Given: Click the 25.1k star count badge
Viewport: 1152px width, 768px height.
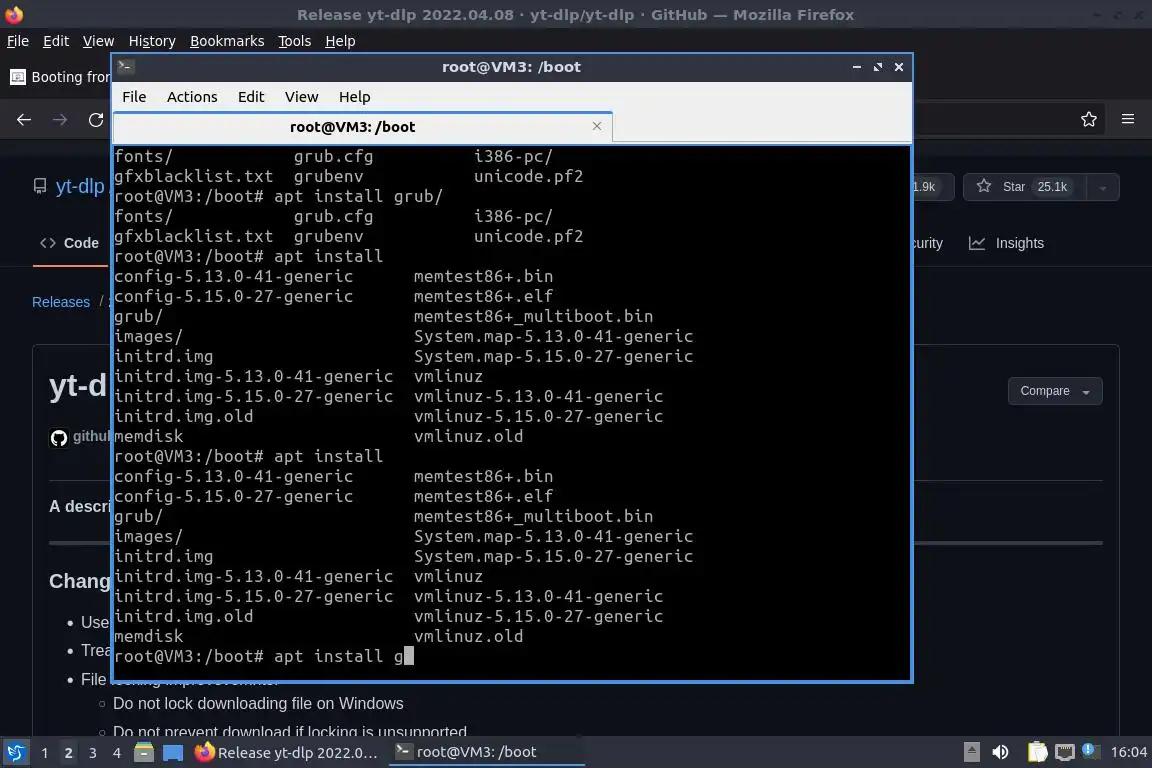Looking at the screenshot, I should tap(1052, 187).
